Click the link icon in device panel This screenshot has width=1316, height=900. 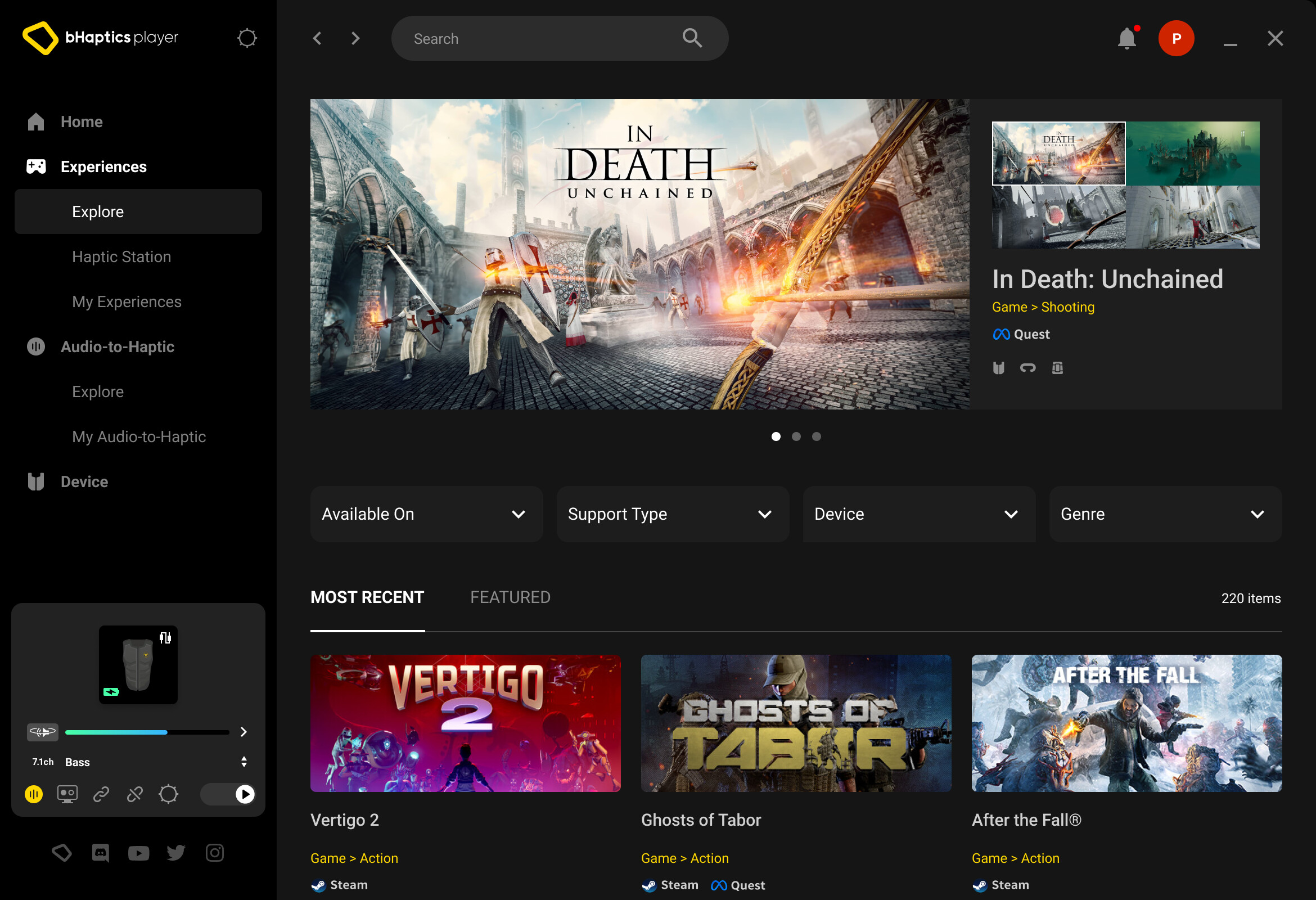click(101, 794)
